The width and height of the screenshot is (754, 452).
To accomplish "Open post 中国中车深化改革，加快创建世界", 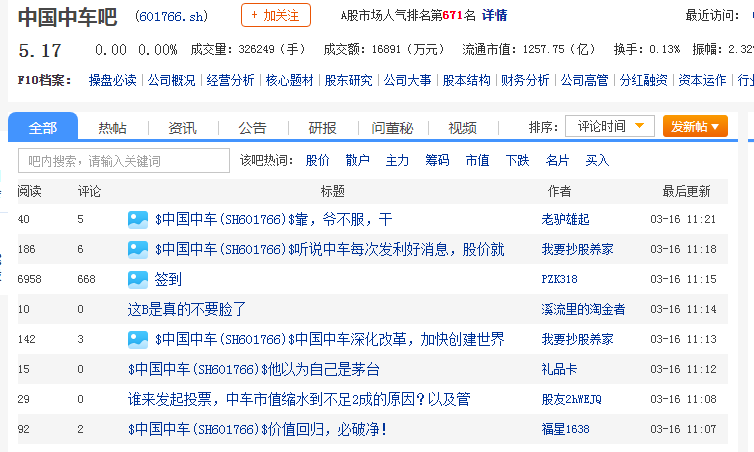I will pyautogui.click(x=329, y=339).
